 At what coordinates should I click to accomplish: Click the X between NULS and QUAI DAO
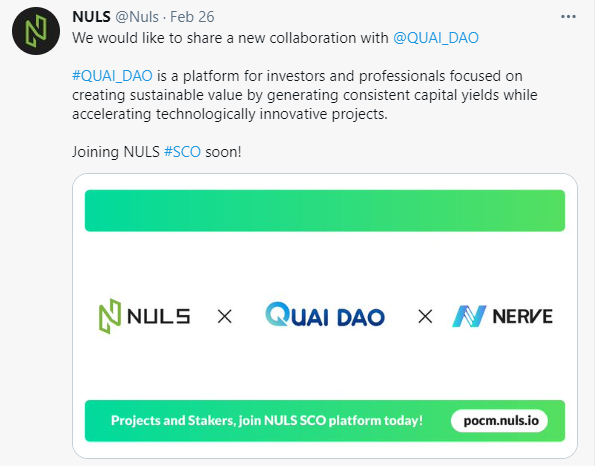(x=225, y=316)
